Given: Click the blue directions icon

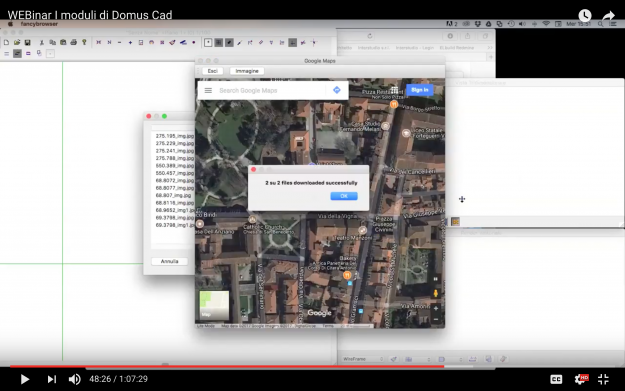Looking at the screenshot, I should click(x=337, y=90).
